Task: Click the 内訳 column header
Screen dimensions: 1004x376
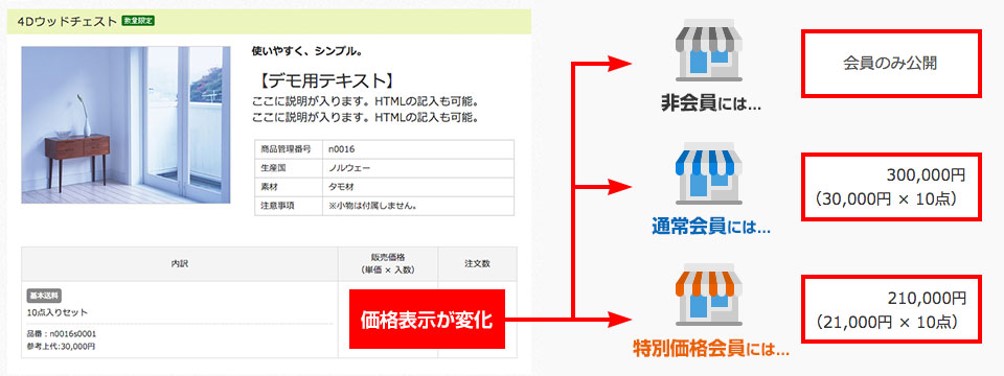Action: click(180, 264)
